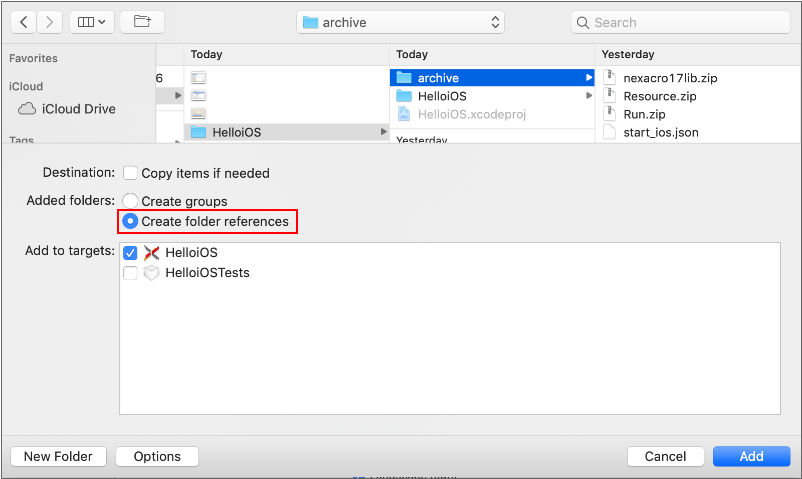Click the new folder icon in toolbar
Screen dimensions: 802x479
[142, 21]
